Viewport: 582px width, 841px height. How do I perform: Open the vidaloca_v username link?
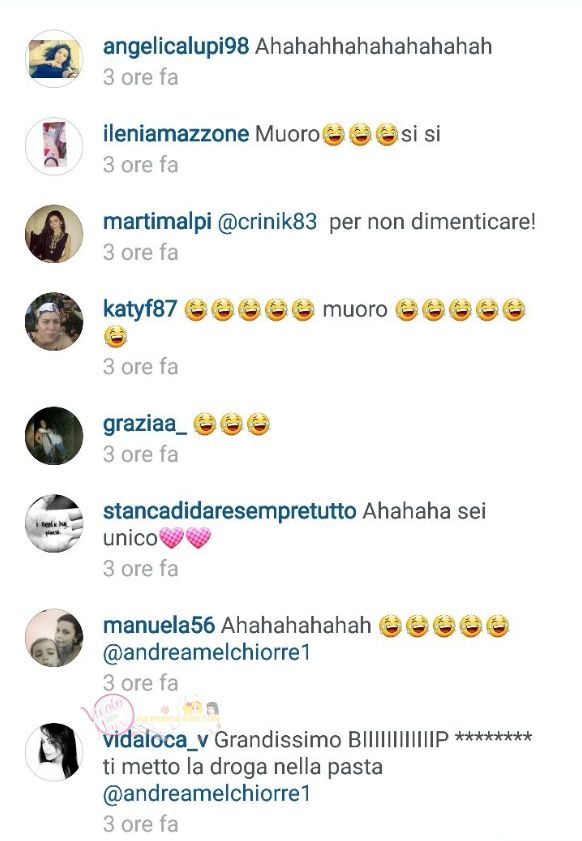[156, 740]
